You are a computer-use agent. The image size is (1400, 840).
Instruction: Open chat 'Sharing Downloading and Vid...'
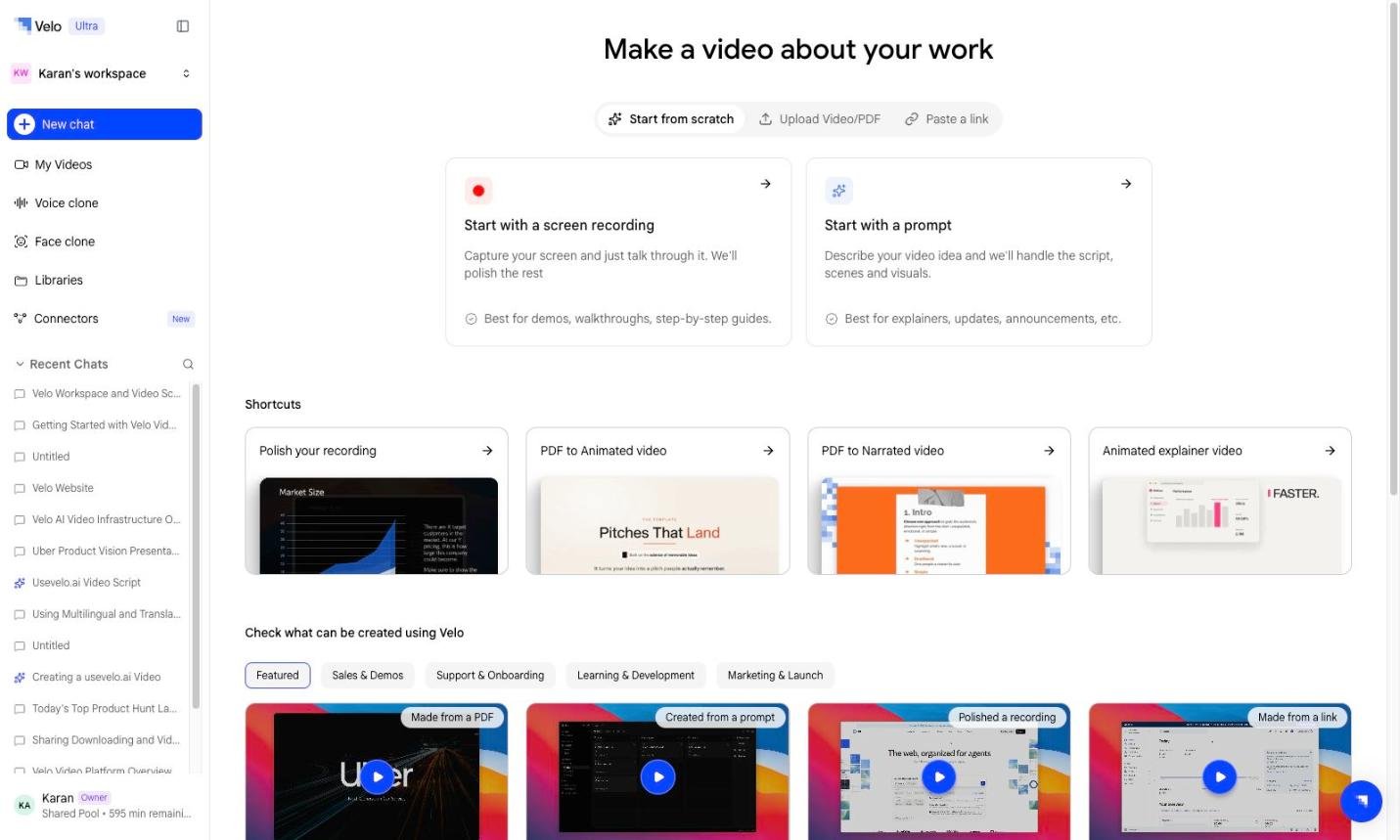(98, 740)
